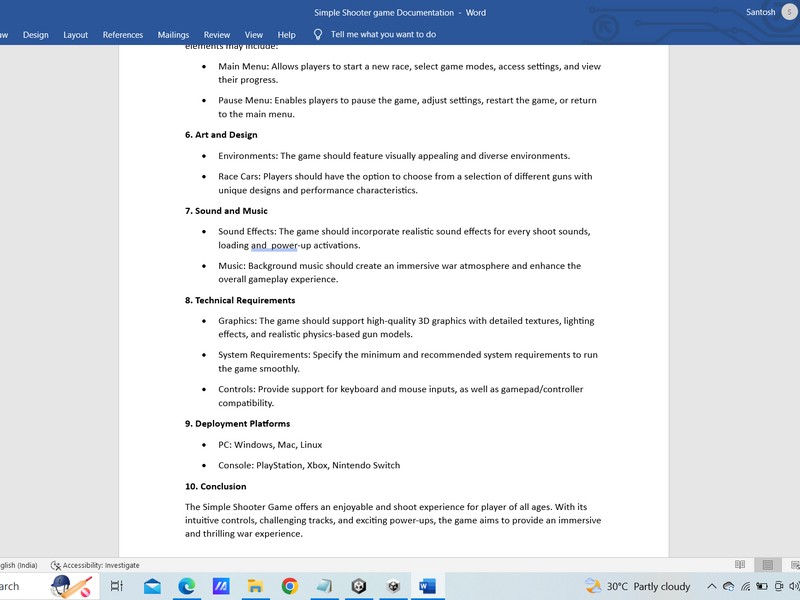The width and height of the screenshot is (800, 600).
Task: Open the blue slanted-lines app on the taskbar
Action: tap(221, 586)
